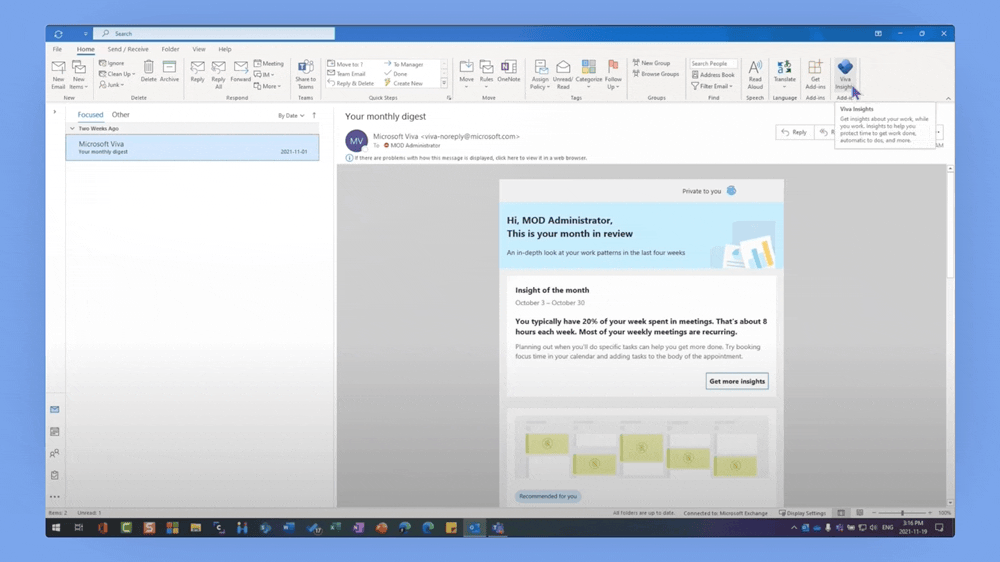Collapse the ribbon with the chevron
Screen dimensions: 1000x562
tap(948, 98)
